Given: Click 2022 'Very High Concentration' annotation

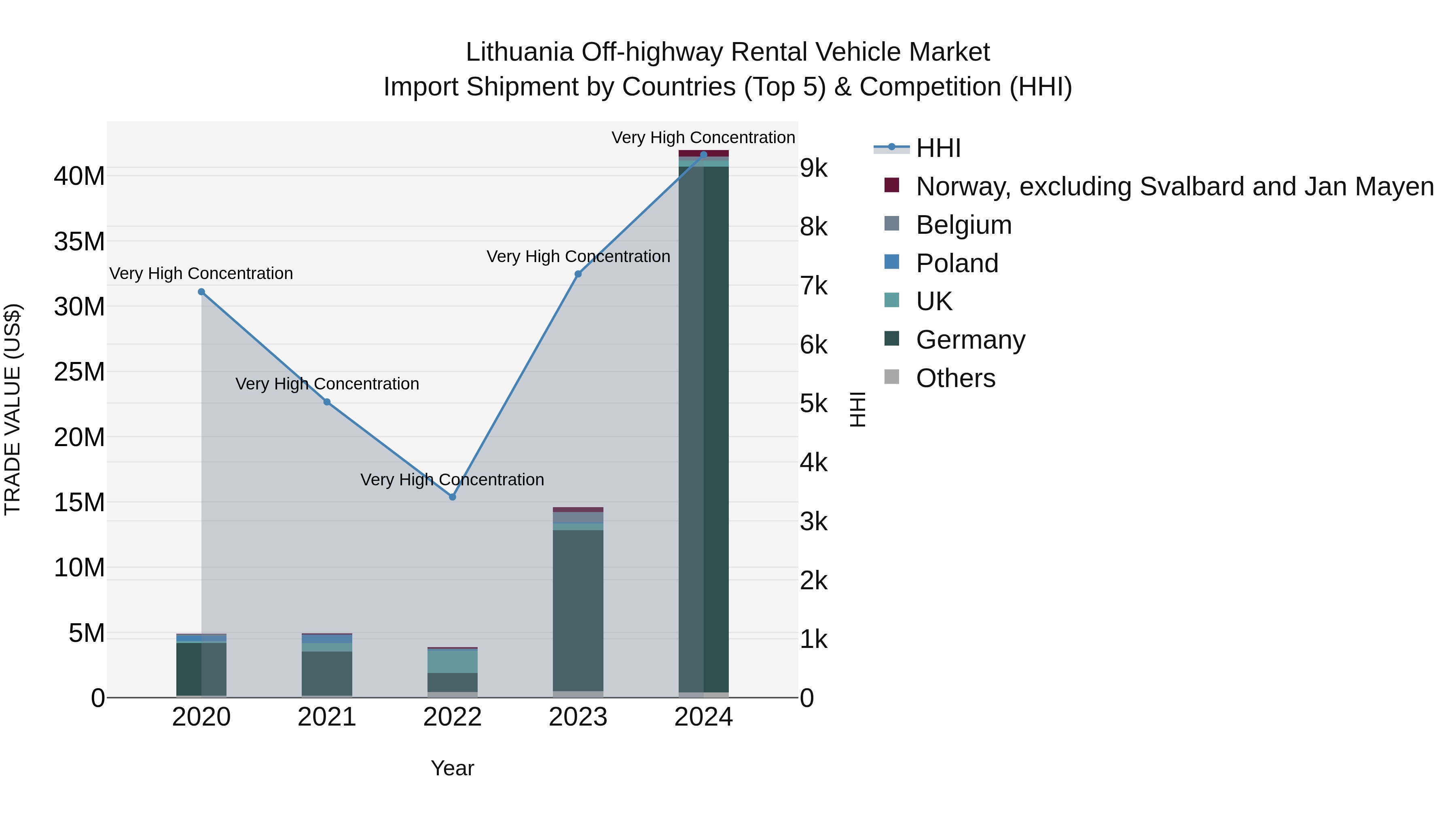Looking at the screenshot, I should tap(452, 480).
